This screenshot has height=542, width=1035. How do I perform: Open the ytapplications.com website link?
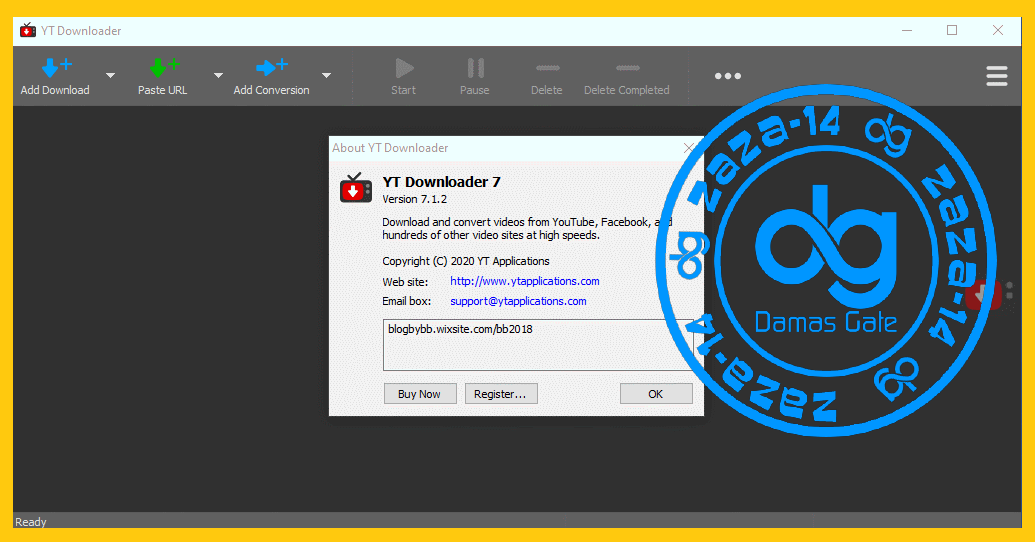pos(525,281)
